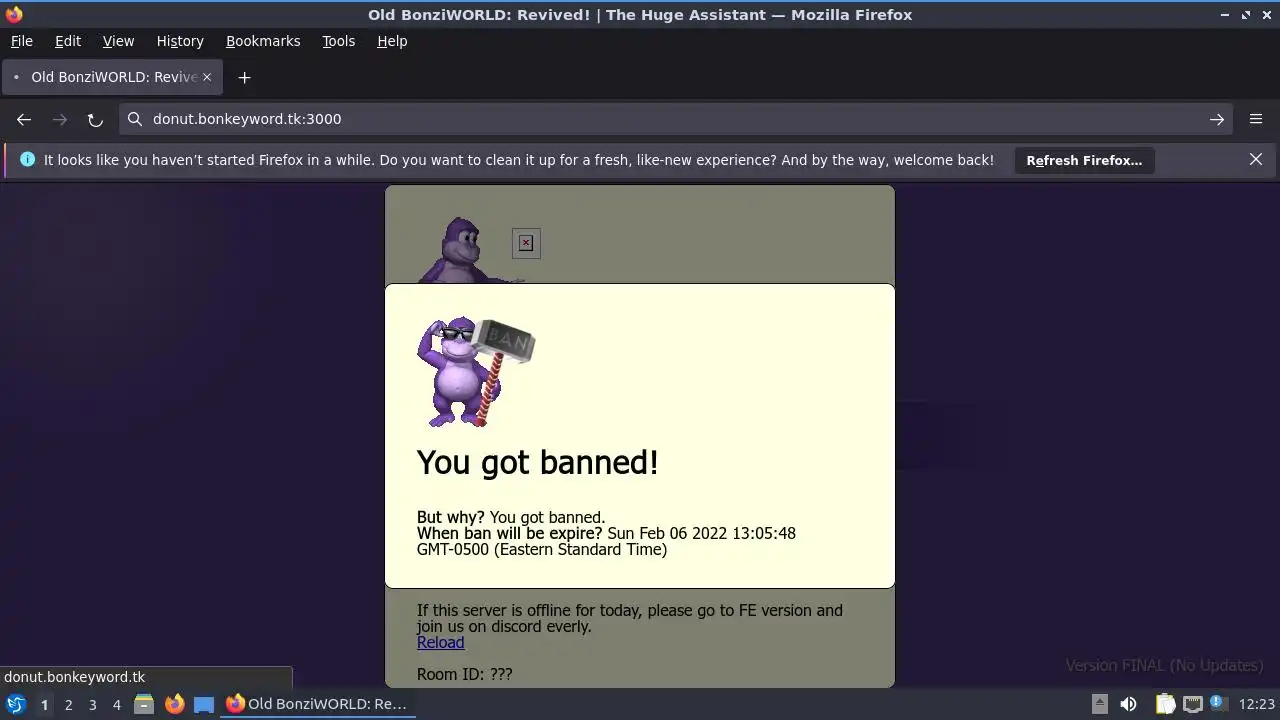
Task: Open a new tab with the plus button
Action: [x=244, y=77]
